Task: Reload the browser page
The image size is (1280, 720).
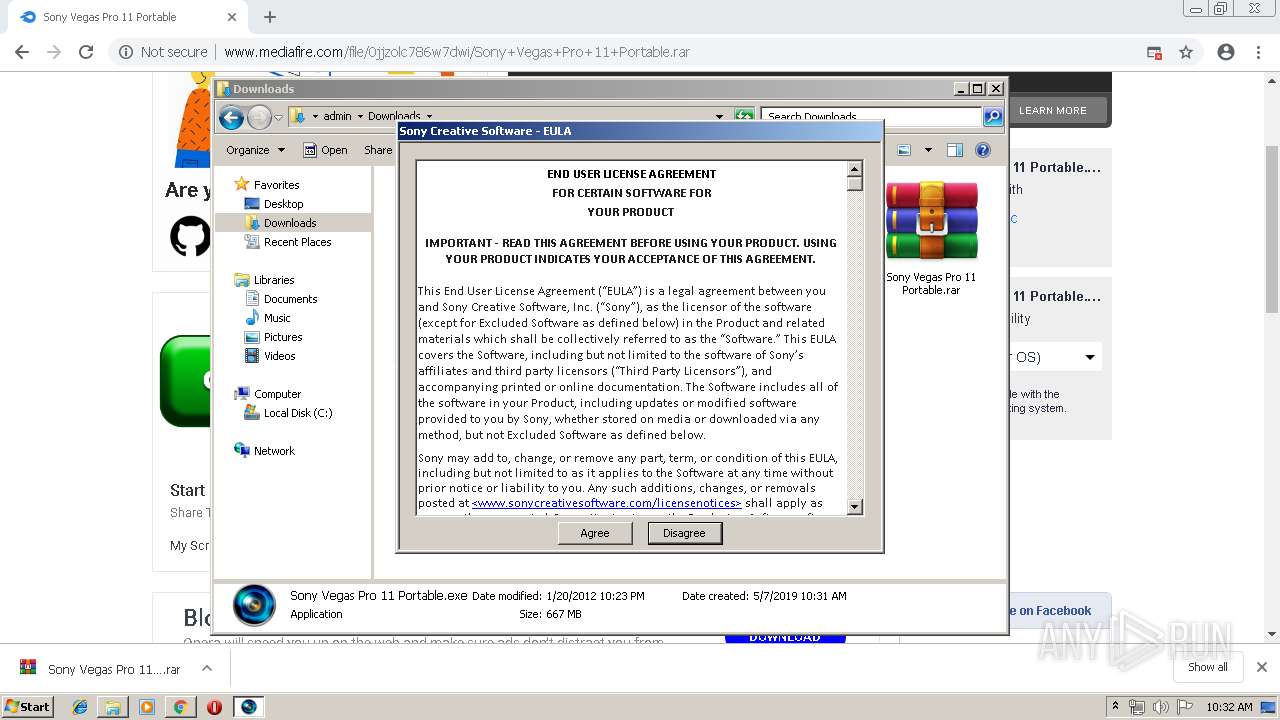Action: coord(86,52)
